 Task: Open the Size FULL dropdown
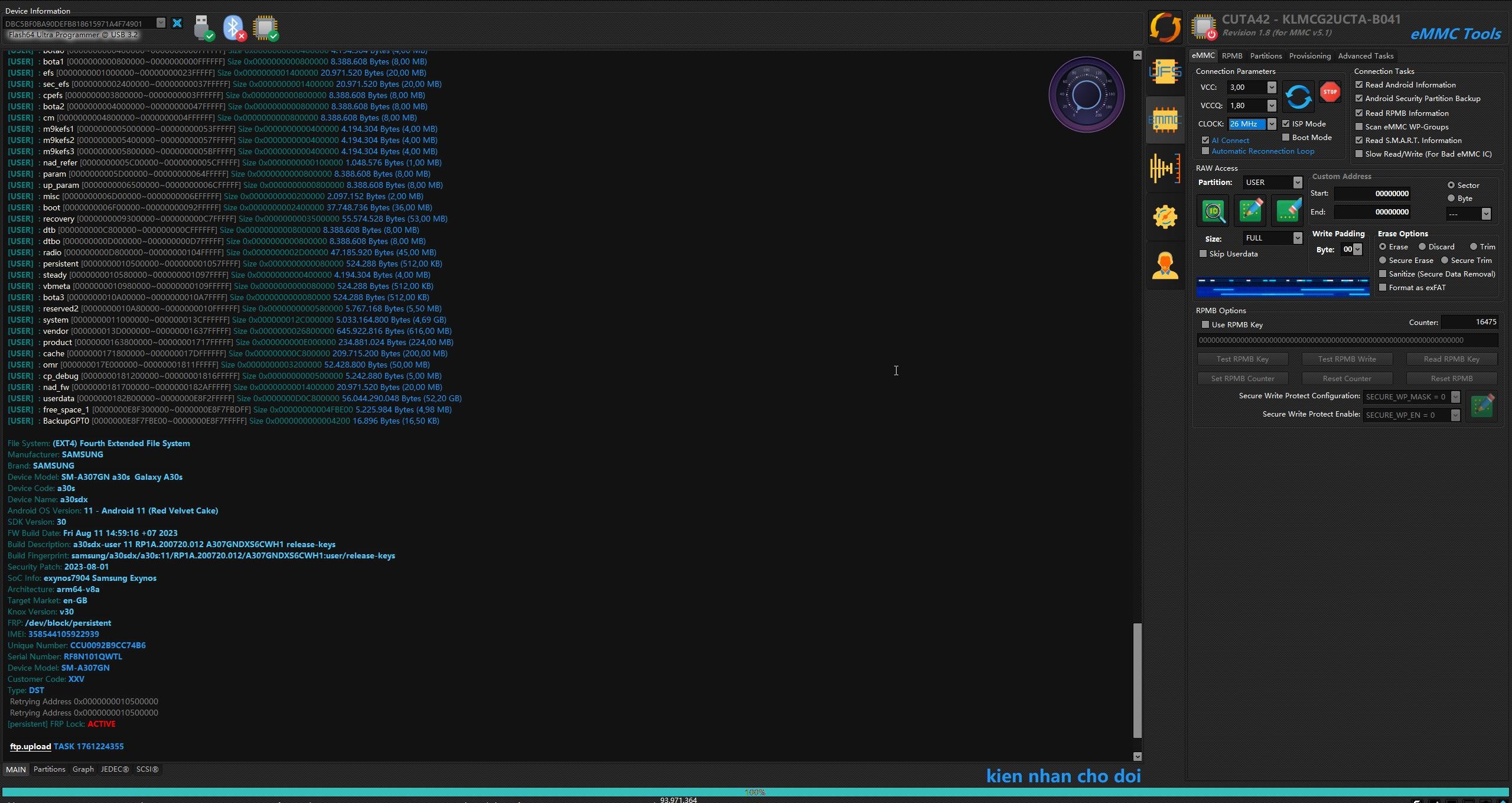point(1297,238)
